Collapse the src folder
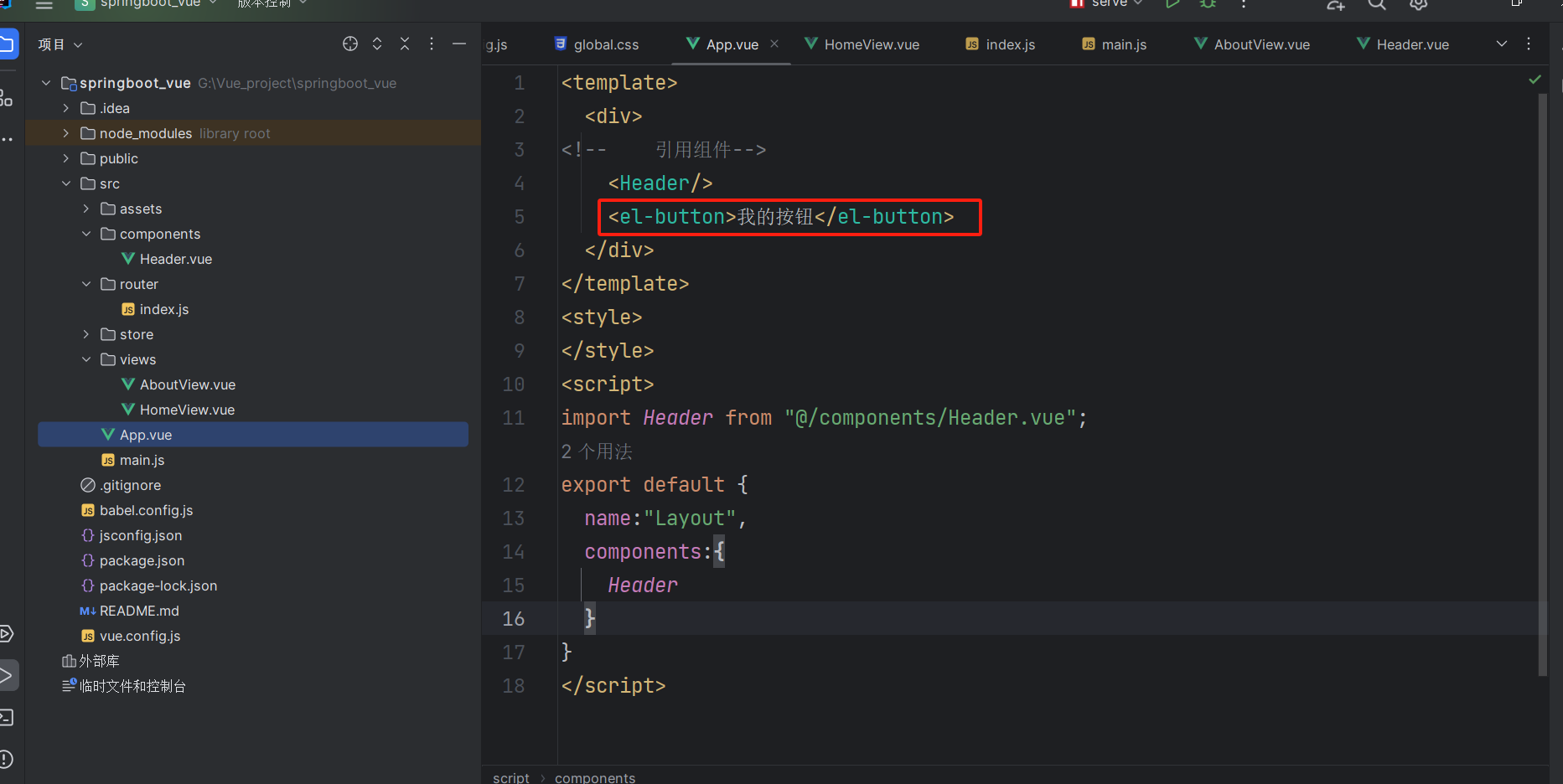This screenshot has width=1563, height=784. 66,183
